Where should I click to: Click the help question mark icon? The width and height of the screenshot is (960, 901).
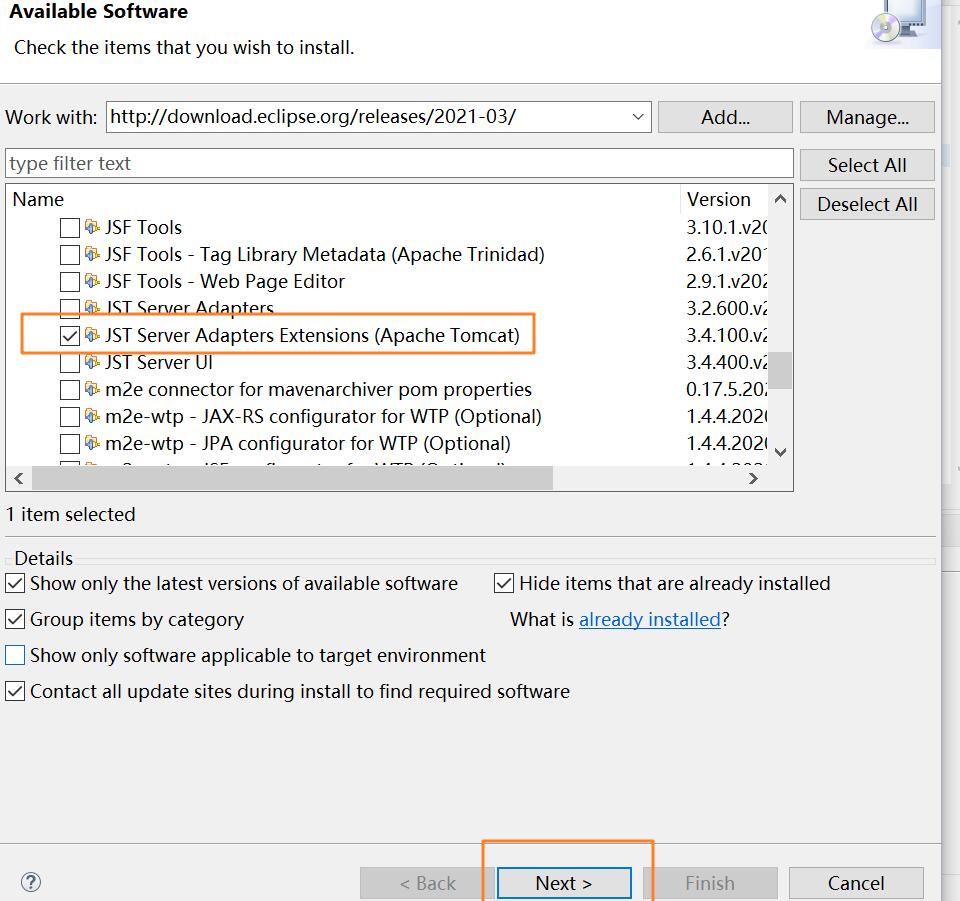coord(31,882)
